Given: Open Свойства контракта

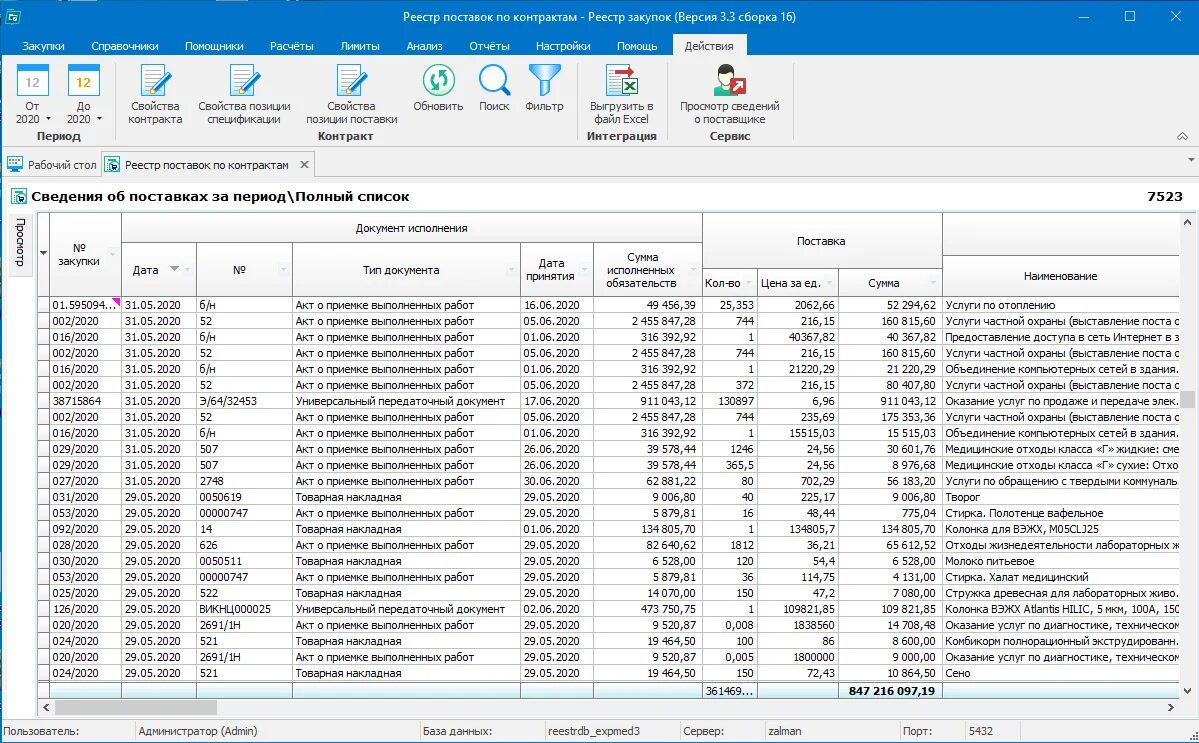Looking at the screenshot, I should coord(155,95).
